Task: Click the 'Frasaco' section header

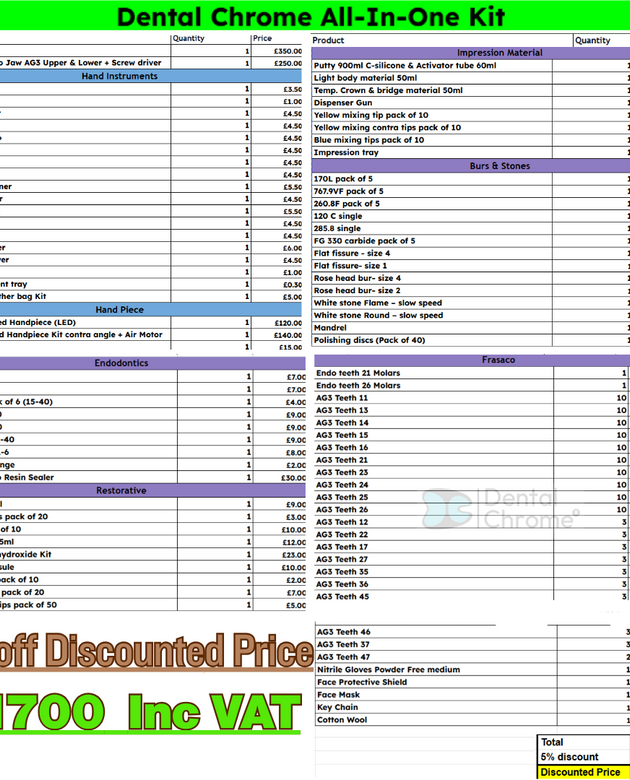Action: [498, 360]
